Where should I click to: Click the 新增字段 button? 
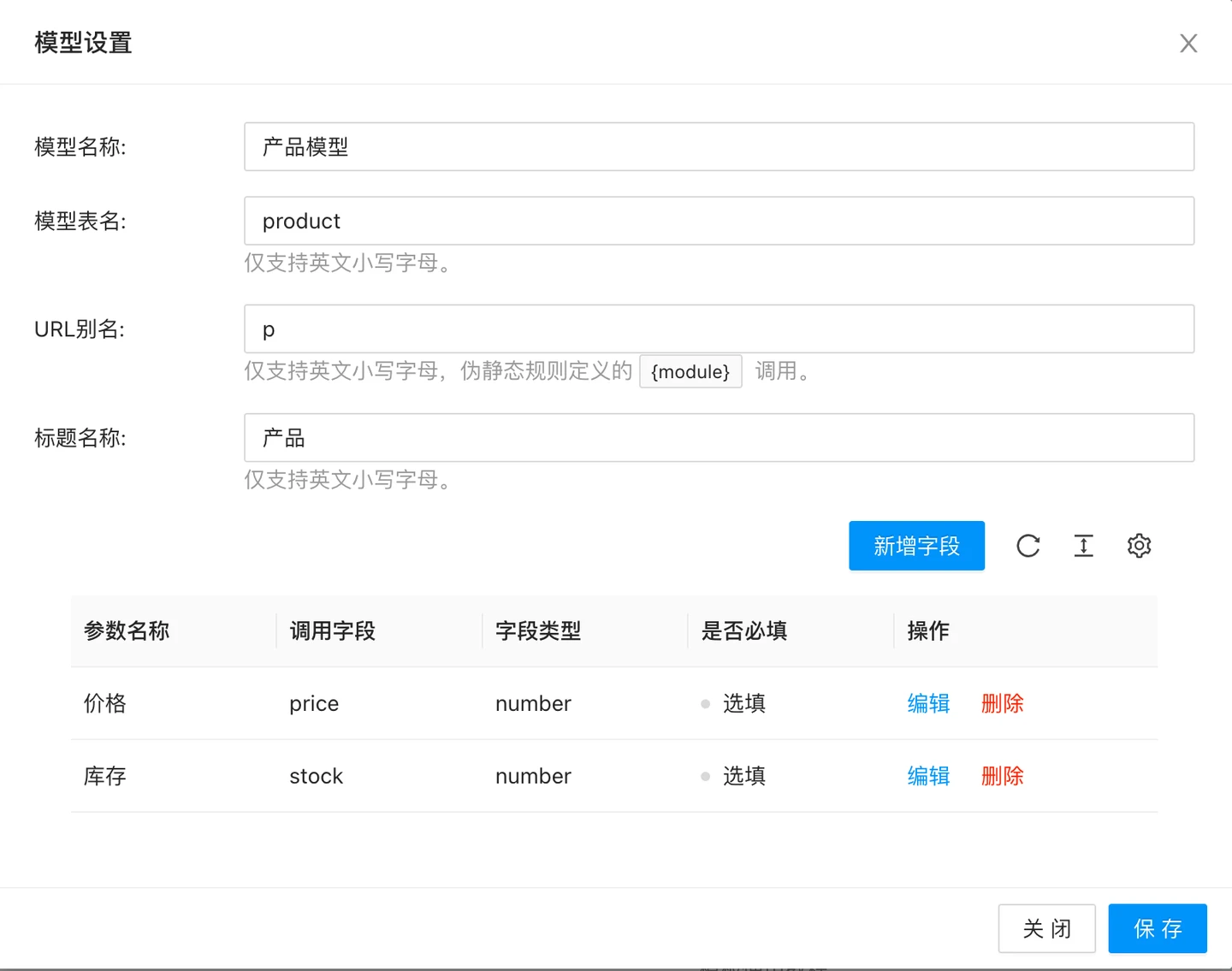pos(916,546)
